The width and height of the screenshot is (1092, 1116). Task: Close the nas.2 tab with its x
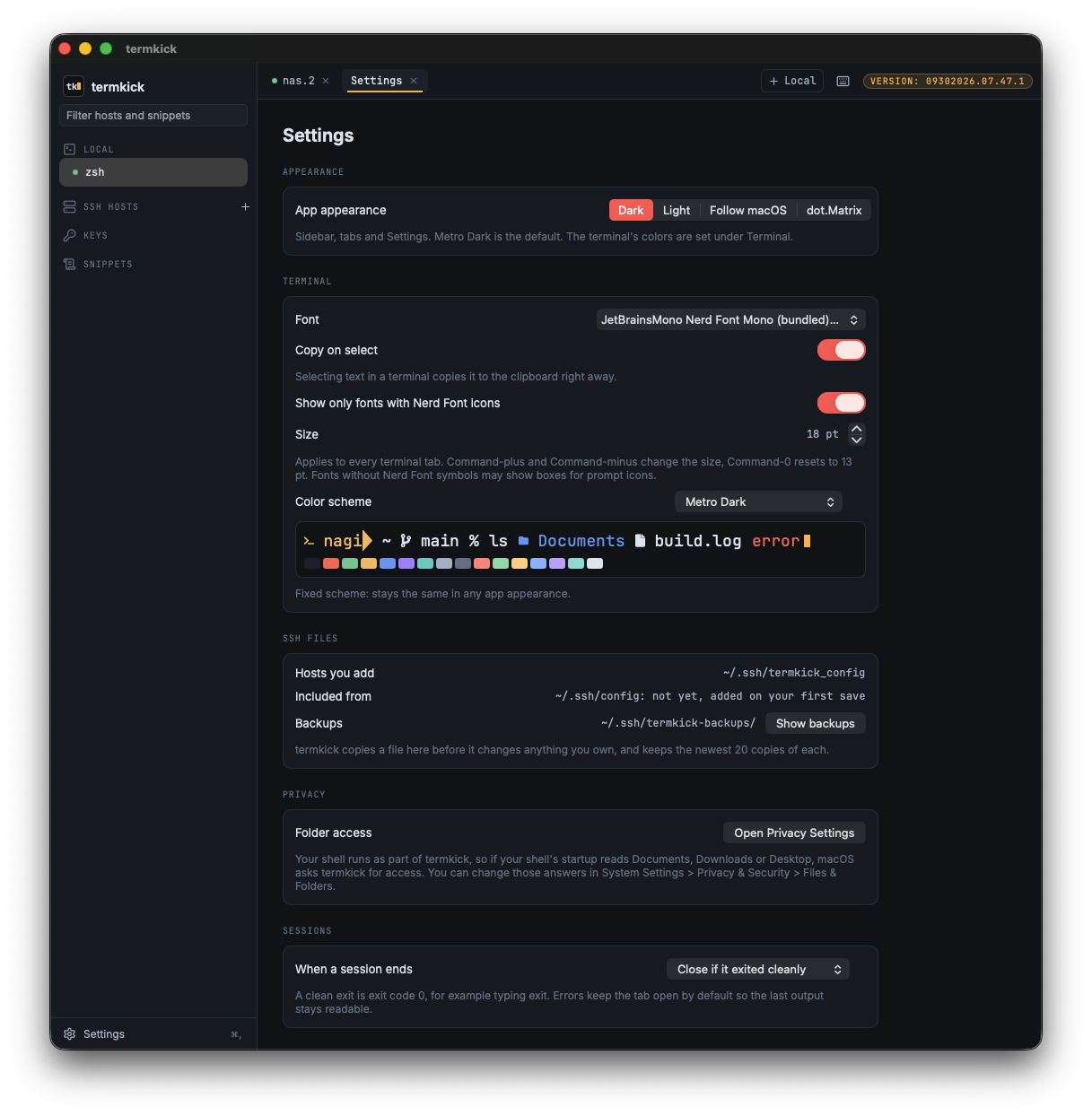[326, 81]
